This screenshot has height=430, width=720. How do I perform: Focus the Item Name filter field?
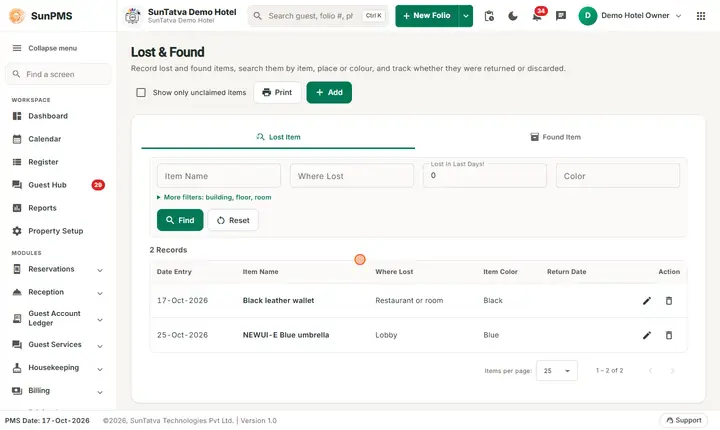(x=219, y=175)
